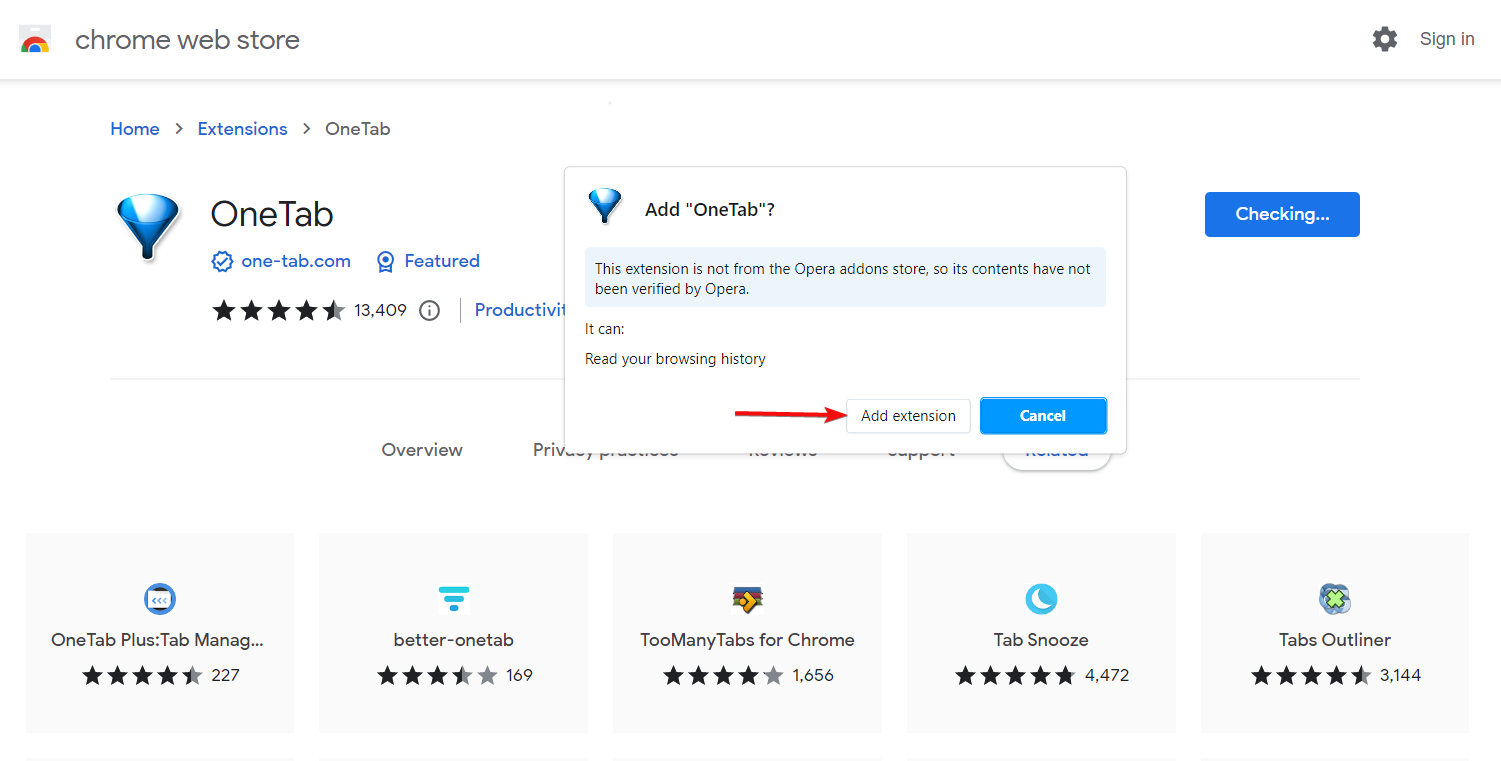1501x761 pixels.
Task: Click the rating info circle icon
Action: coord(429,310)
